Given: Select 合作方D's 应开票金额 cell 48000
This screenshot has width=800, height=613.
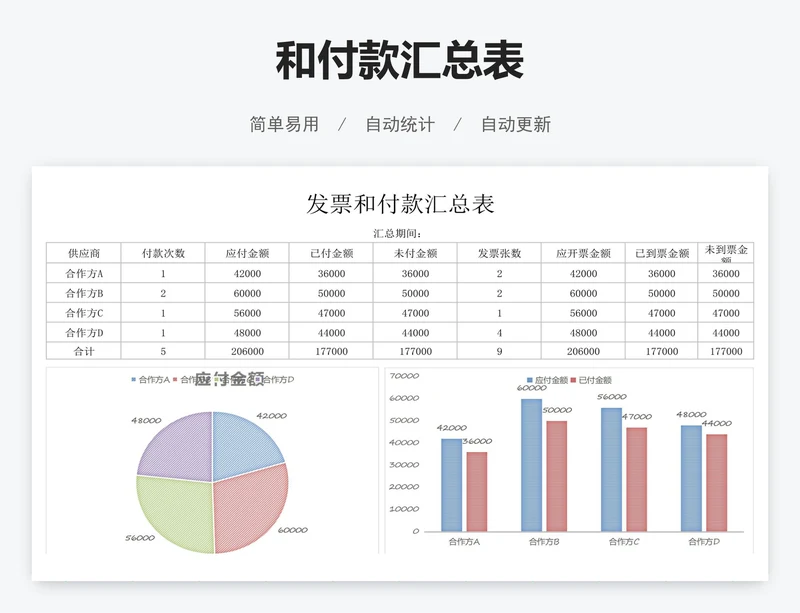Looking at the screenshot, I should (583, 333).
